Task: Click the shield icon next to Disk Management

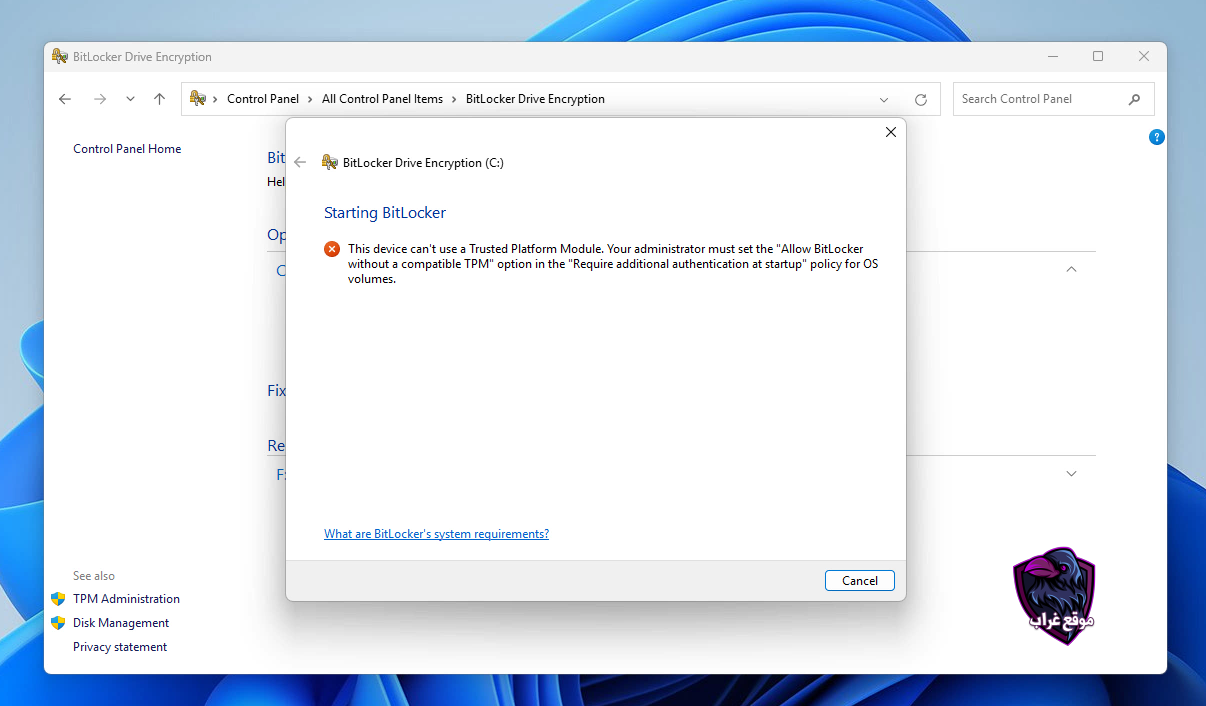Action: coord(58,623)
